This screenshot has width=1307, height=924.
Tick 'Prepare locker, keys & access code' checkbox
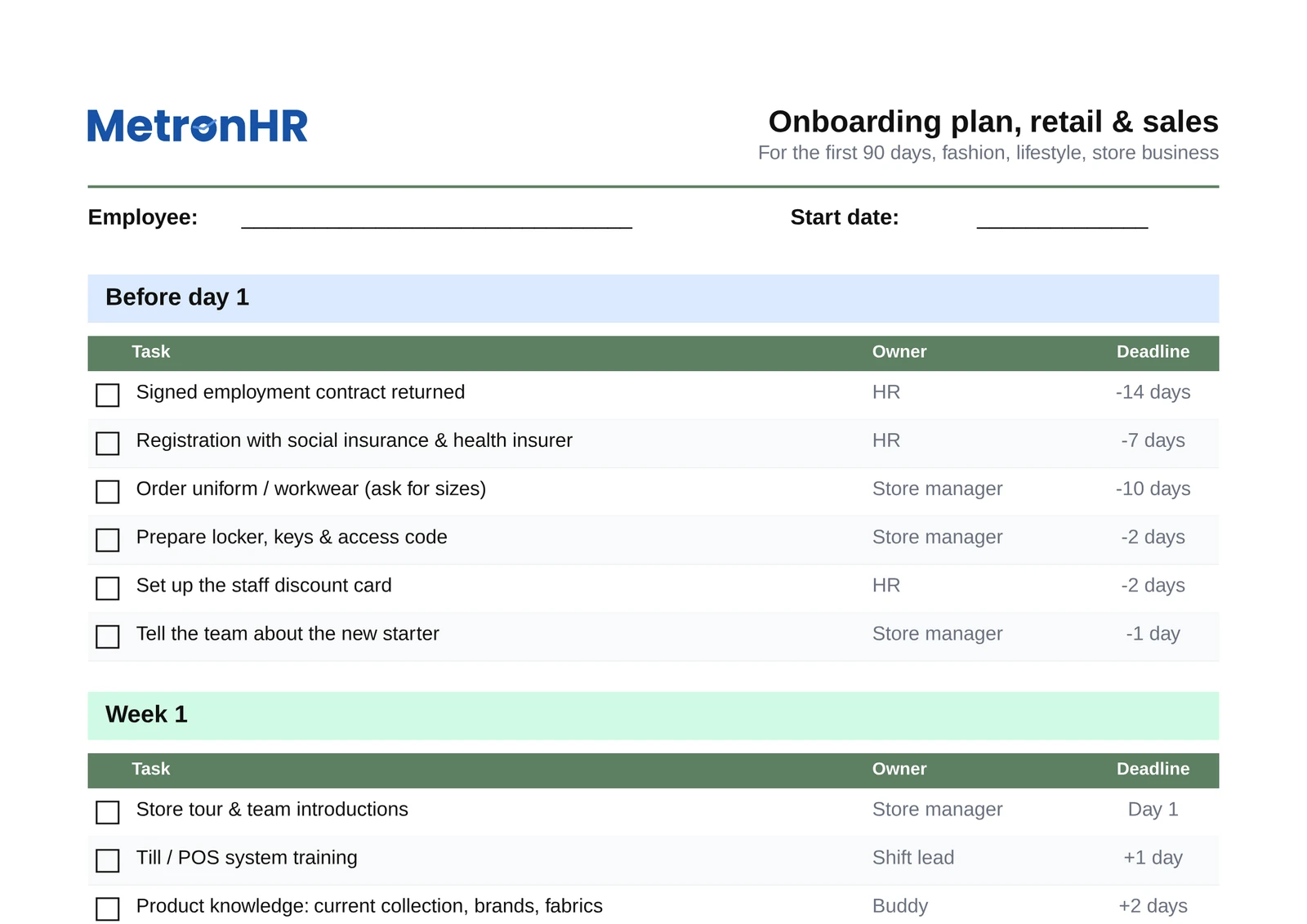108,540
